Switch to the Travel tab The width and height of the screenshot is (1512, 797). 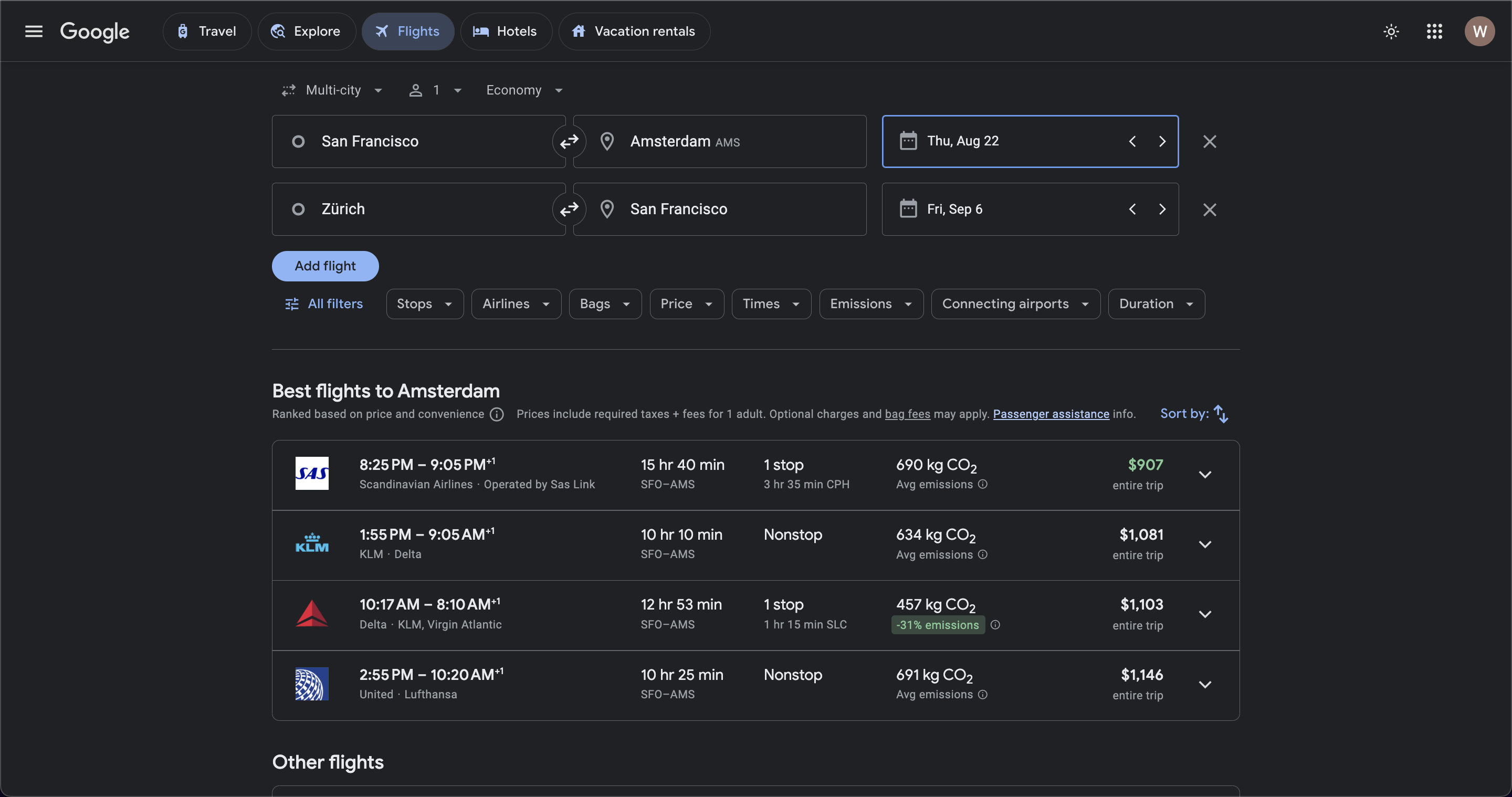tap(207, 31)
